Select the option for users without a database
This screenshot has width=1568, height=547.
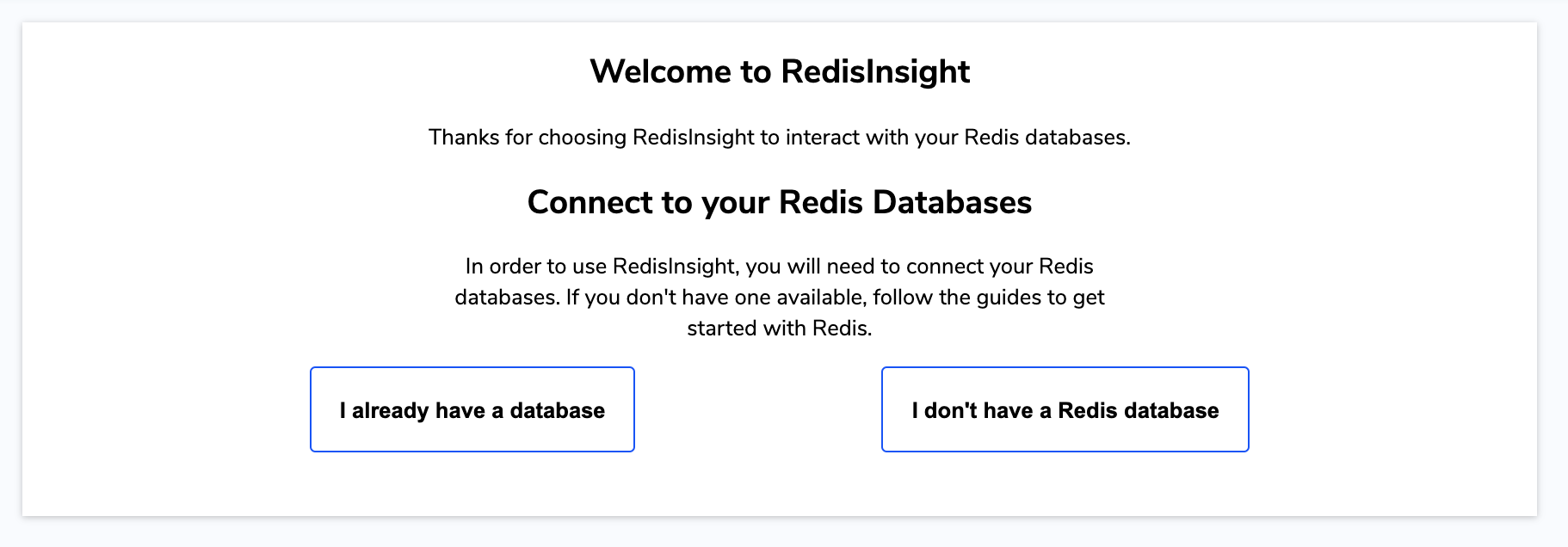(1064, 410)
